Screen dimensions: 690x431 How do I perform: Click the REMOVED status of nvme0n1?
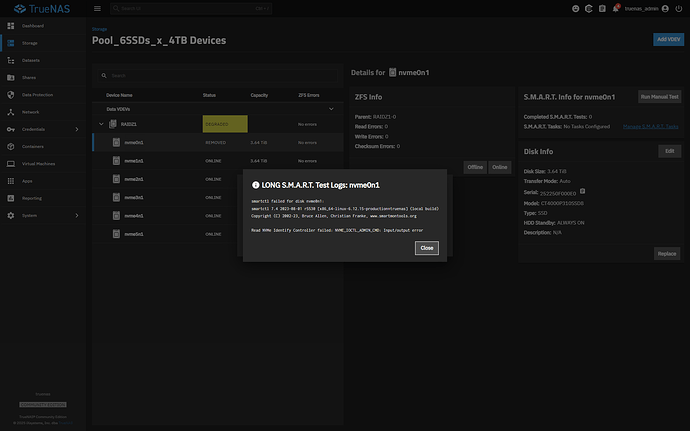point(216,143)
